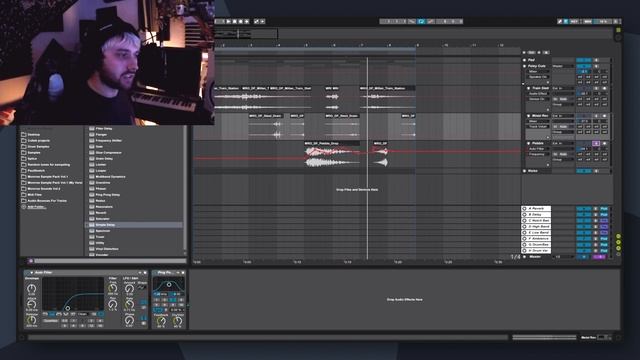Stop playback with the transport Stop button
Viewport: 640px width, 360px height.
(x=235, y=21)
